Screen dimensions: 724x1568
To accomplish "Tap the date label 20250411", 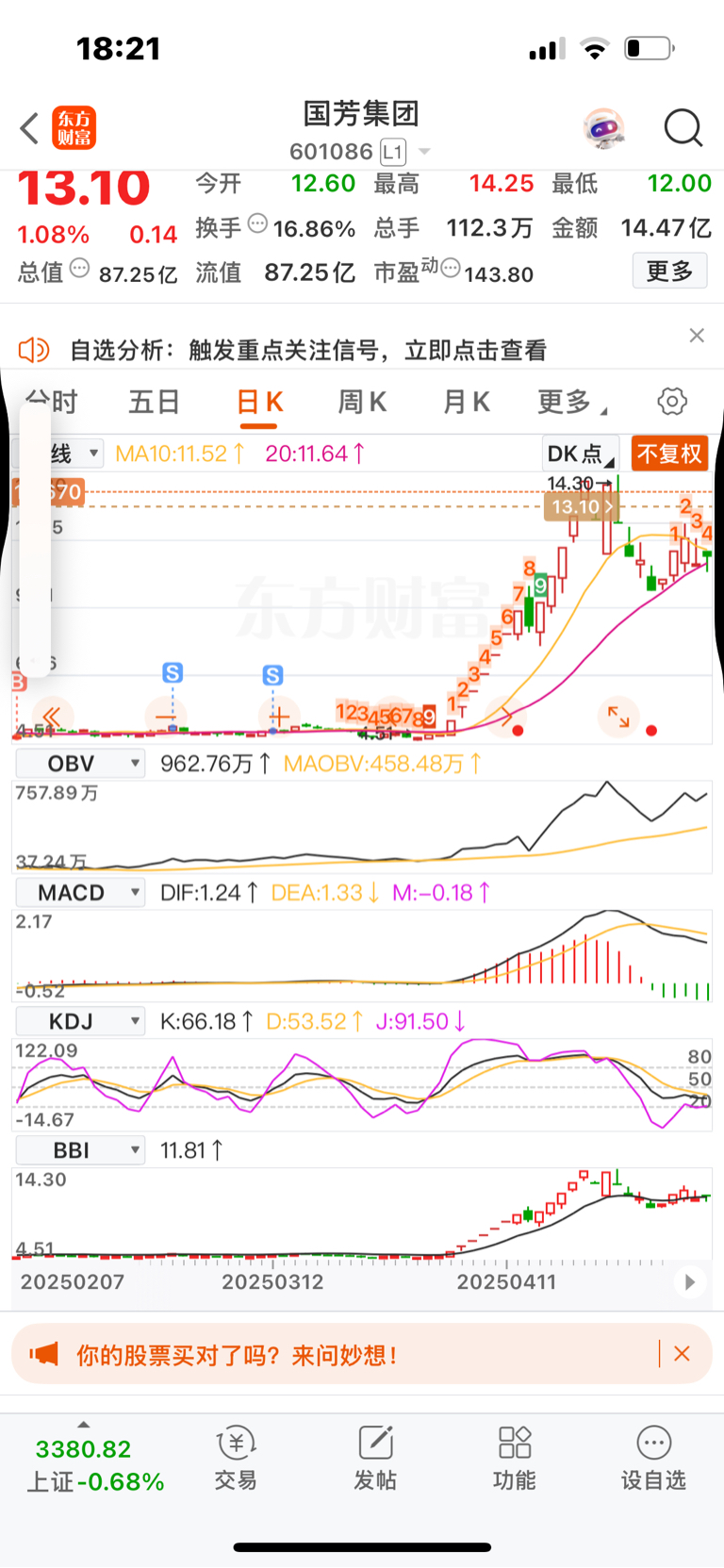I will (506, 1282).
